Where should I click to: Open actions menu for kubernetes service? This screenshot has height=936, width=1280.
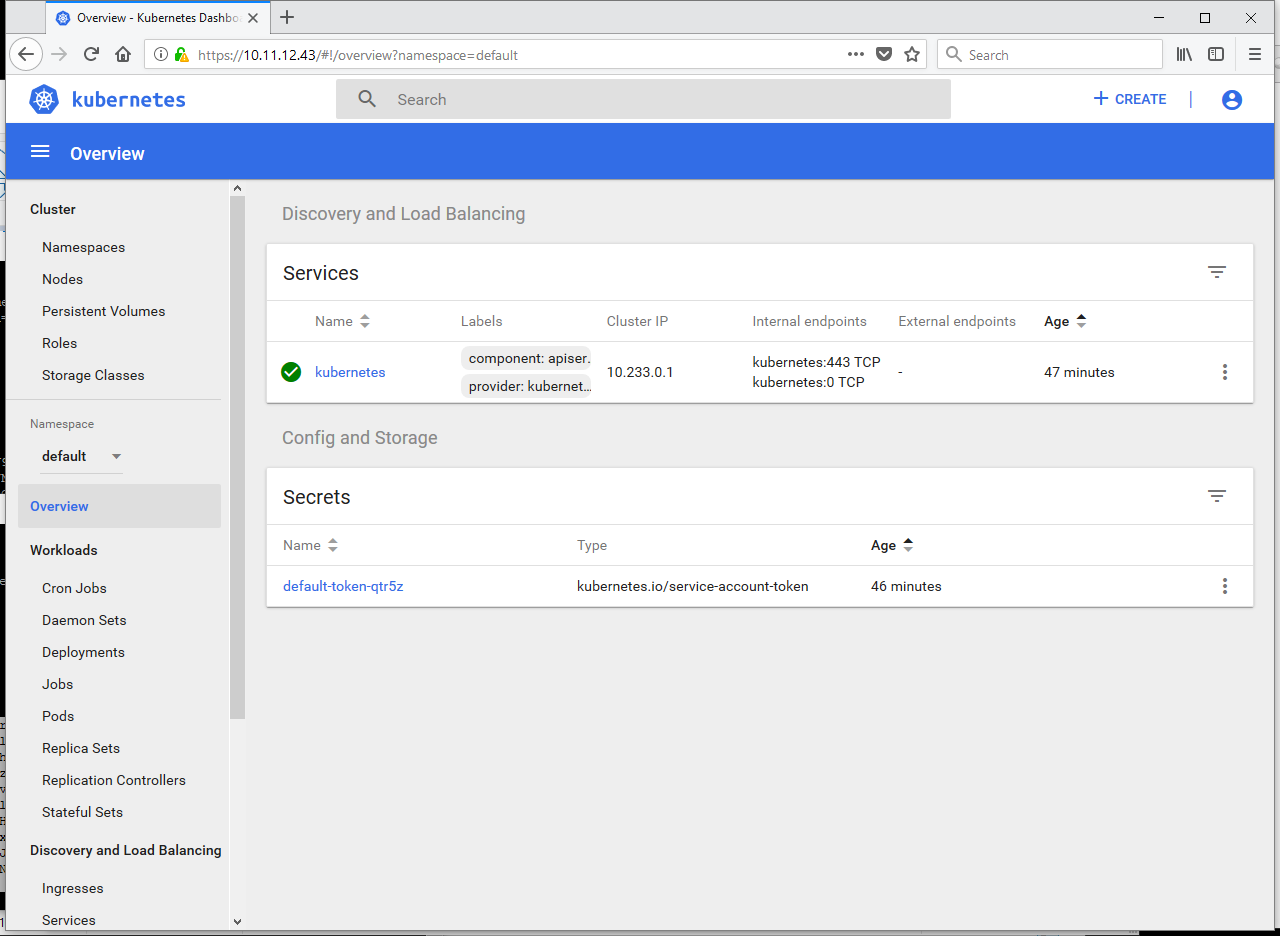click(1225, 372)
